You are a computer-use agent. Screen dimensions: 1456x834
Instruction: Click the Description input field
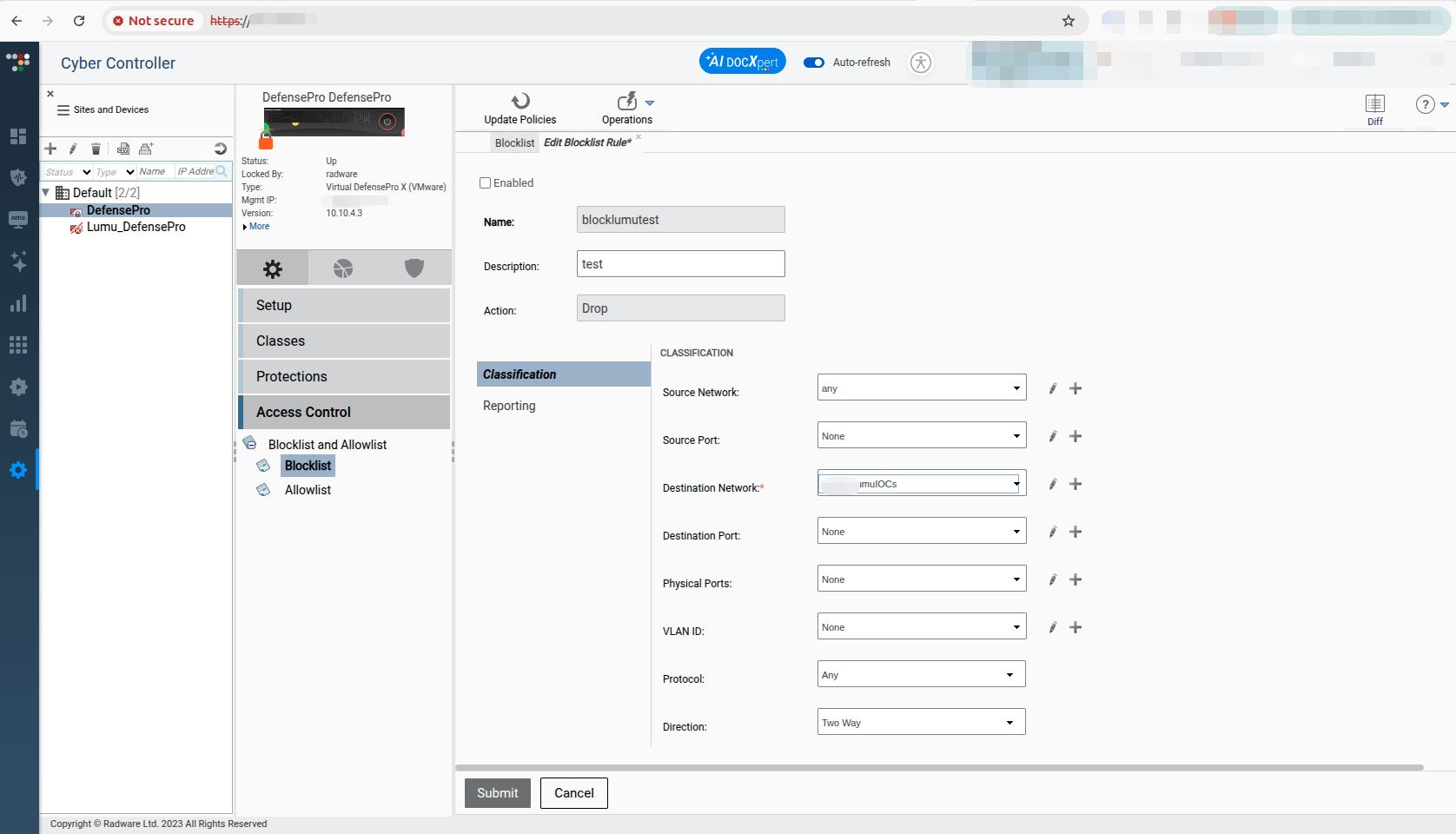680,264
